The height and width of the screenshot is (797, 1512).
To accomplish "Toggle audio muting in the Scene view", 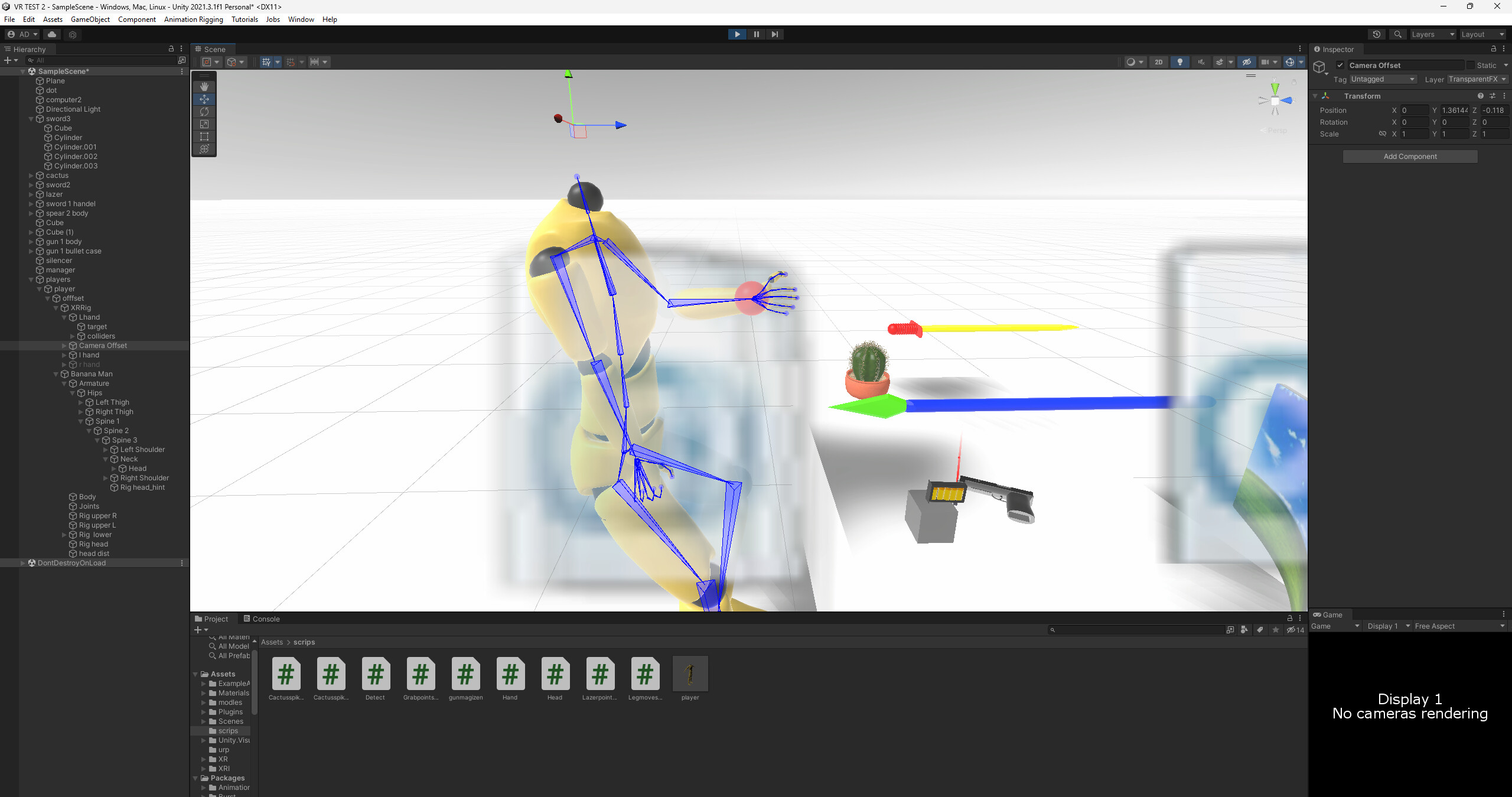I will click(1200, 62).
